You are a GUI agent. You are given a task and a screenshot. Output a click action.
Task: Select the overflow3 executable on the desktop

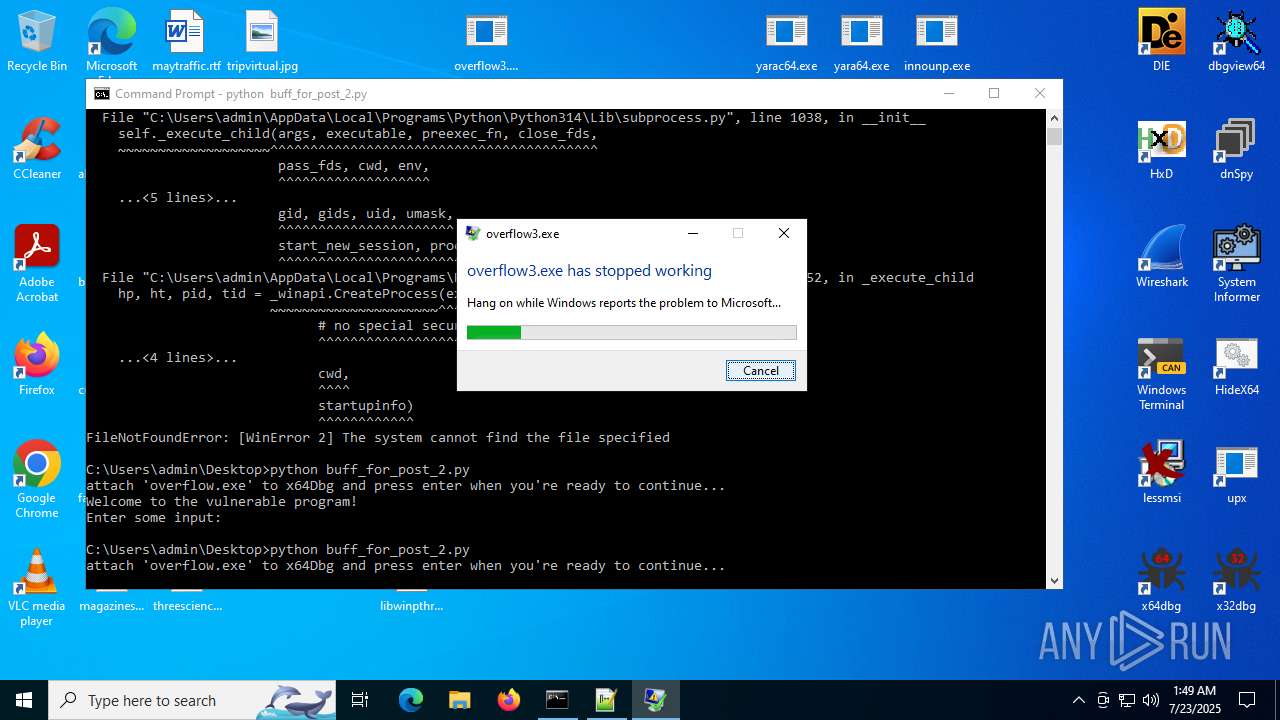(486, 41)
